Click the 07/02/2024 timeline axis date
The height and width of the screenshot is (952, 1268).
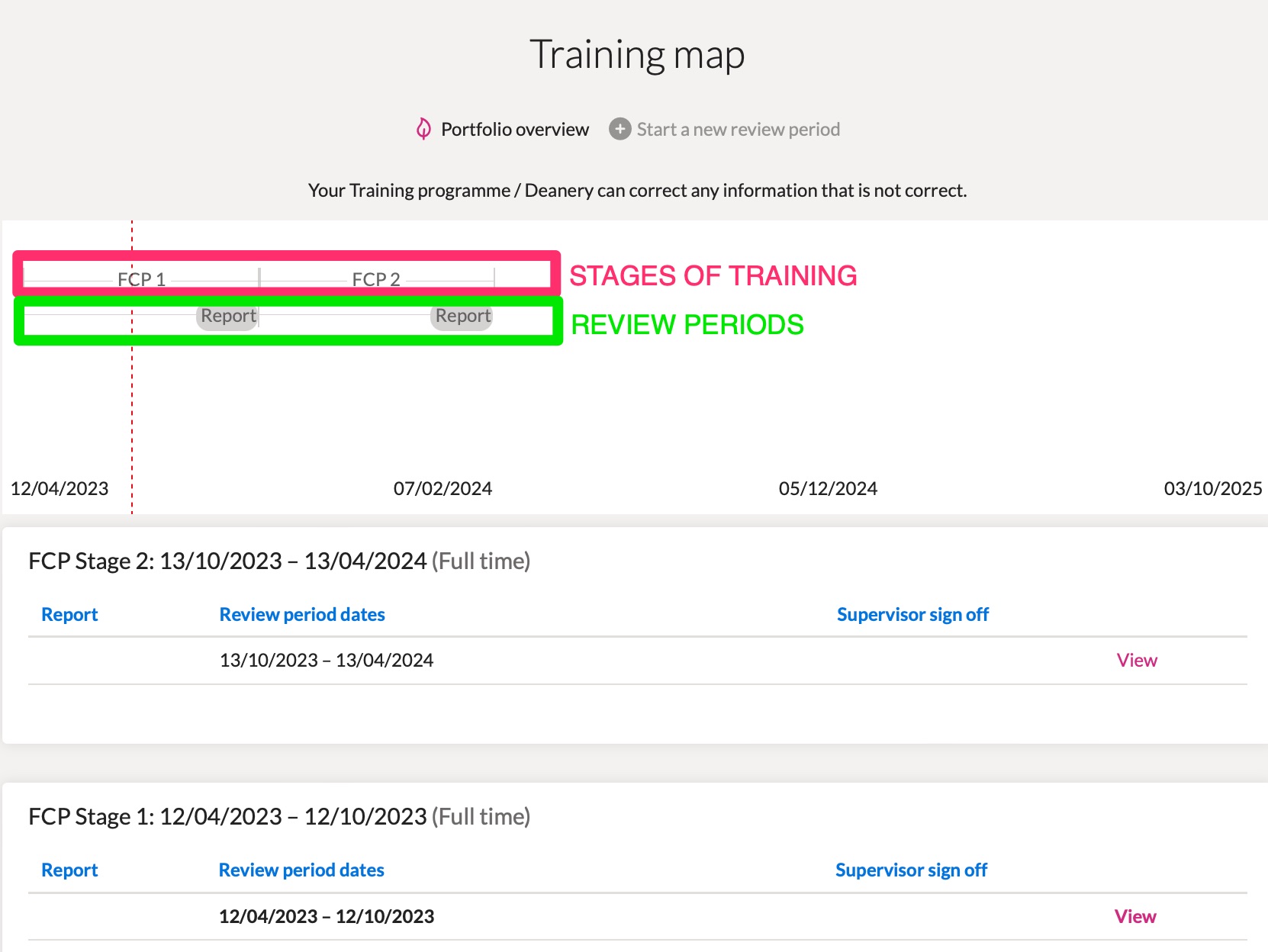click(443, 488)
